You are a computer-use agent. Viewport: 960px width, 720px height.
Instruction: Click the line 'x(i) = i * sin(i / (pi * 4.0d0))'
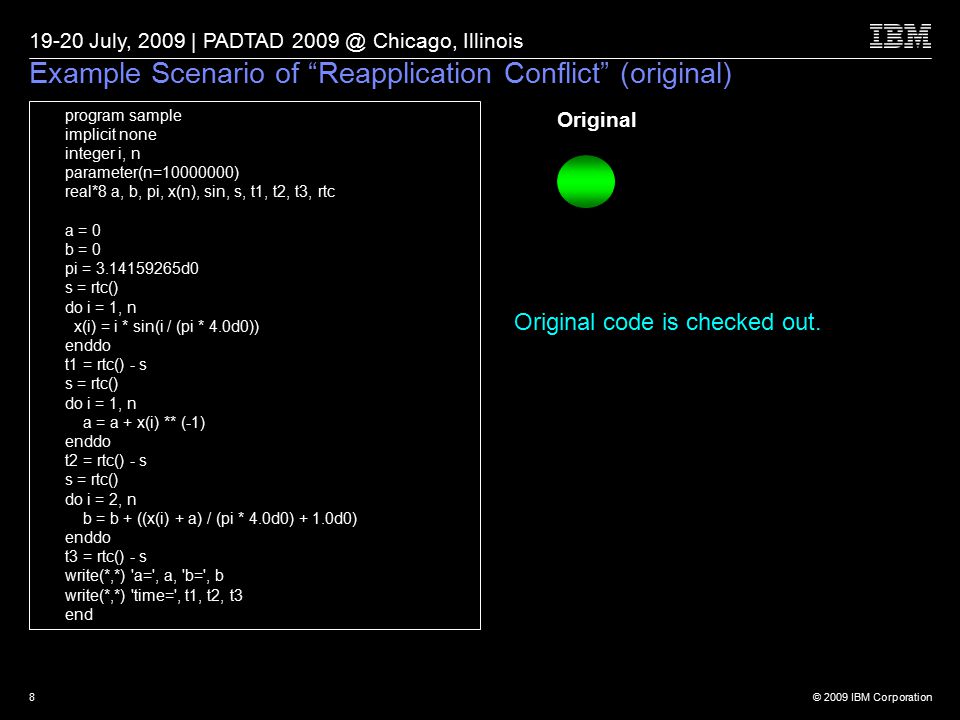(167, 326)
